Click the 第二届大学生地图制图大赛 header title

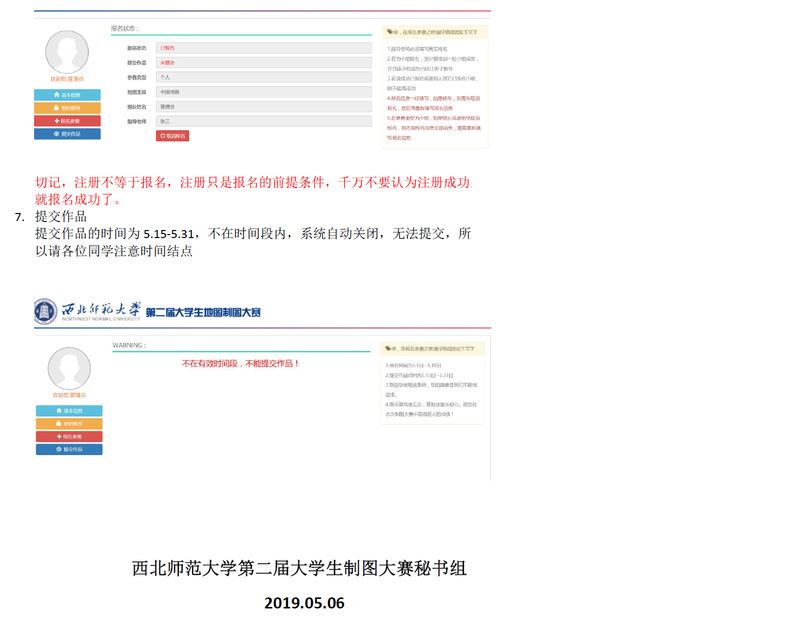point(203,313)
